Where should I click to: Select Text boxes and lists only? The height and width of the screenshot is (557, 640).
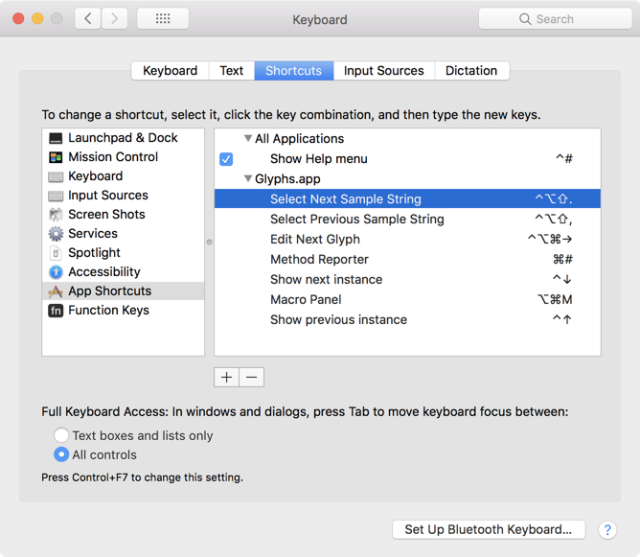pos(62,436)
